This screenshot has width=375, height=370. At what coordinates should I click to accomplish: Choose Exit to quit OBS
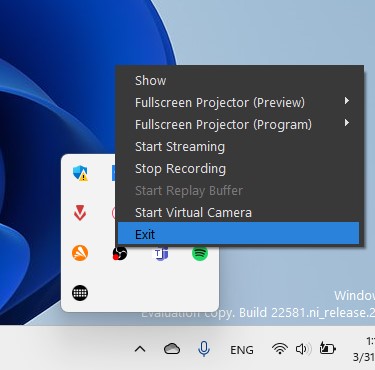238,234
